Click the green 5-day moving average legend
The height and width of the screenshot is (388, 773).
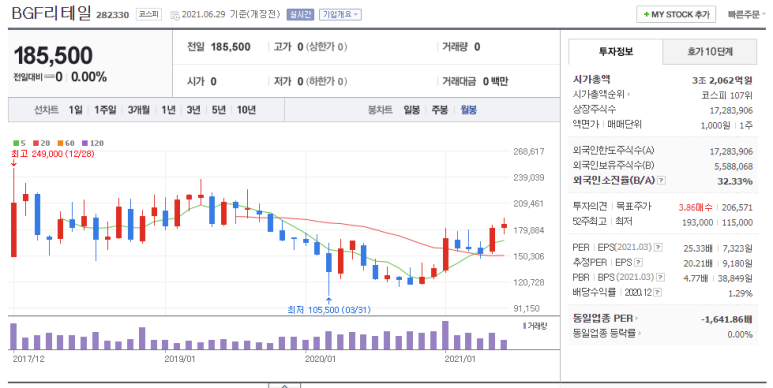click(x=19, y=143)
